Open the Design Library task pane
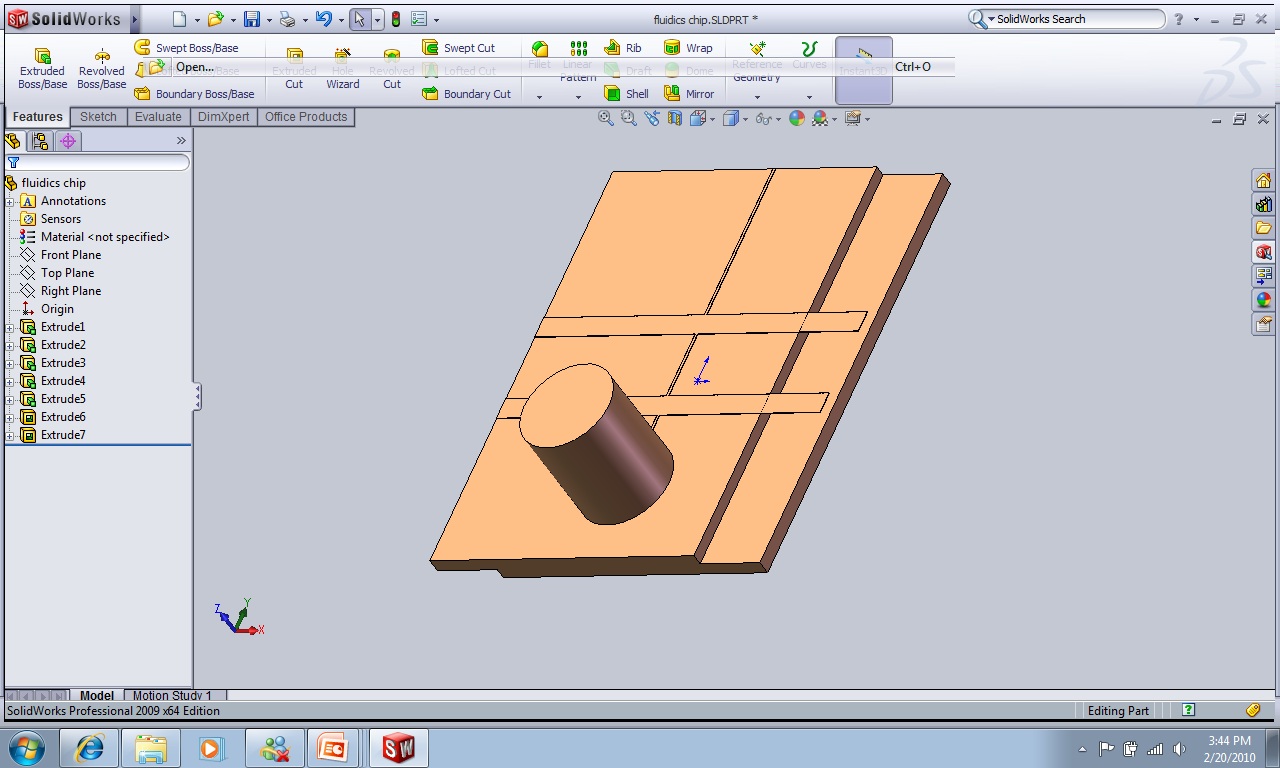 [1263, 205]
